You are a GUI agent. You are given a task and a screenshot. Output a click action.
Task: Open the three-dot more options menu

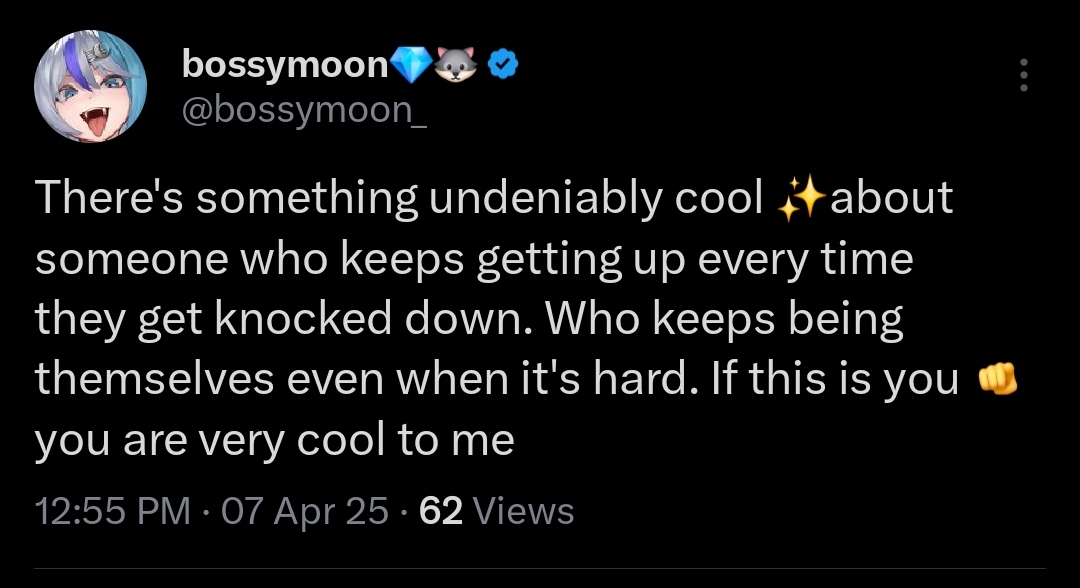tap(1022, 75)
